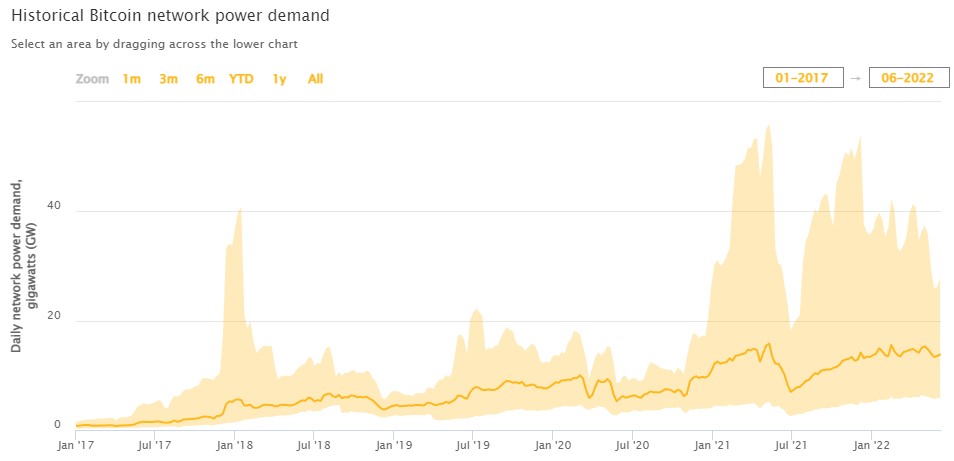
Task: Edit the end date field 06-2022
Action: [x=909, y=78]
